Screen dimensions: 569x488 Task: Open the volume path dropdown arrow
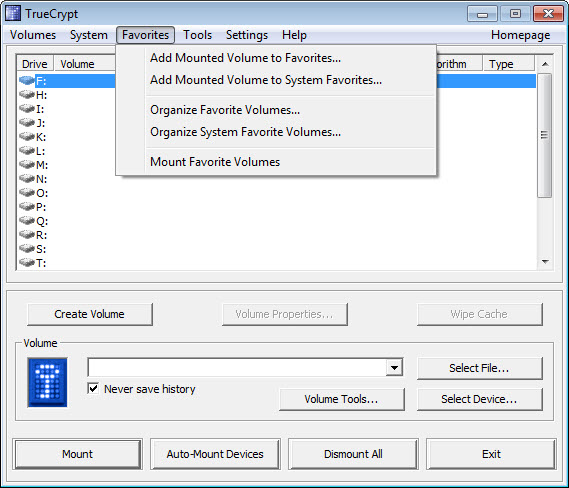pyautogui.click(x=394, y=368)
